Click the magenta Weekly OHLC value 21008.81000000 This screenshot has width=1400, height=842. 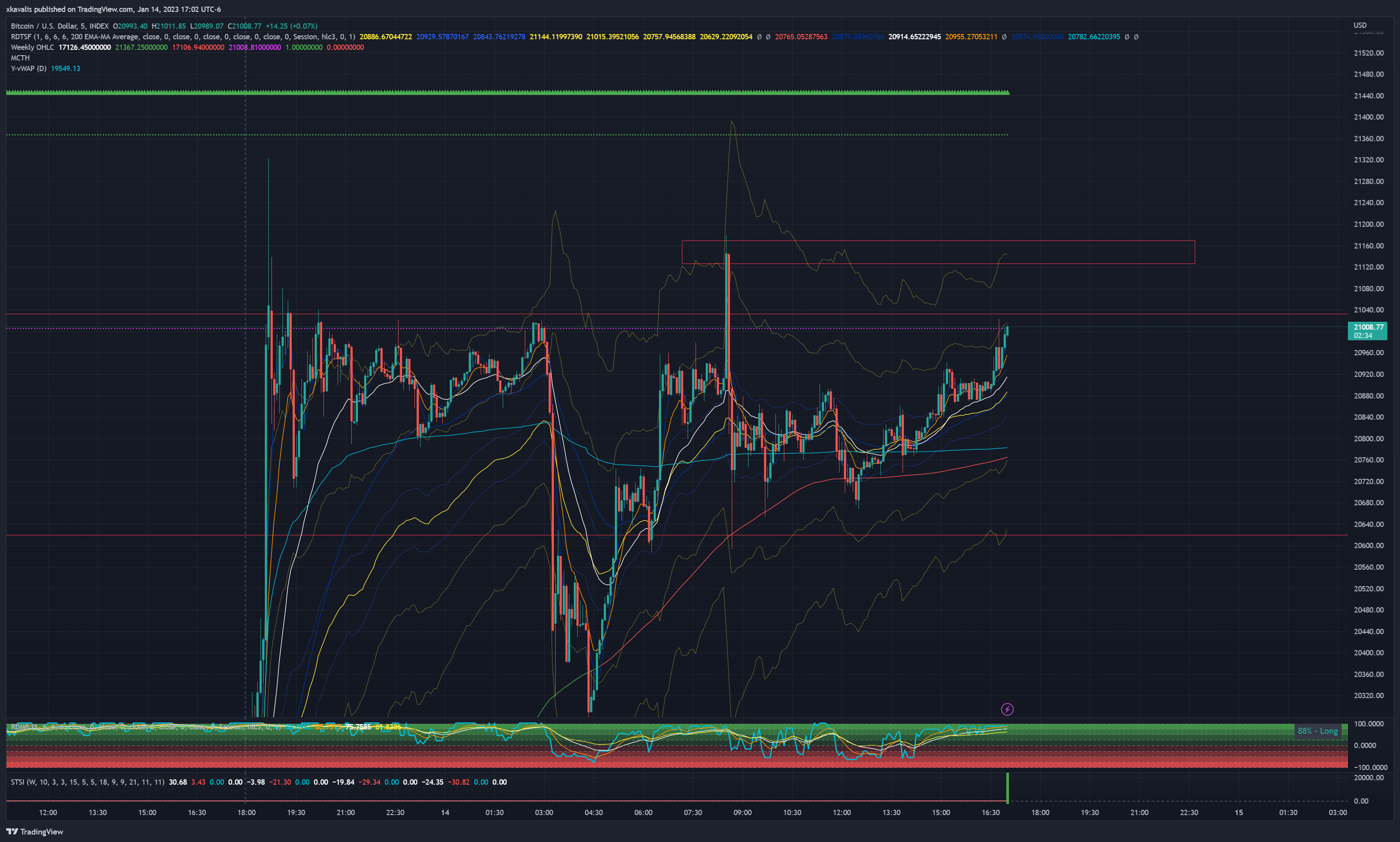(255, 47)
